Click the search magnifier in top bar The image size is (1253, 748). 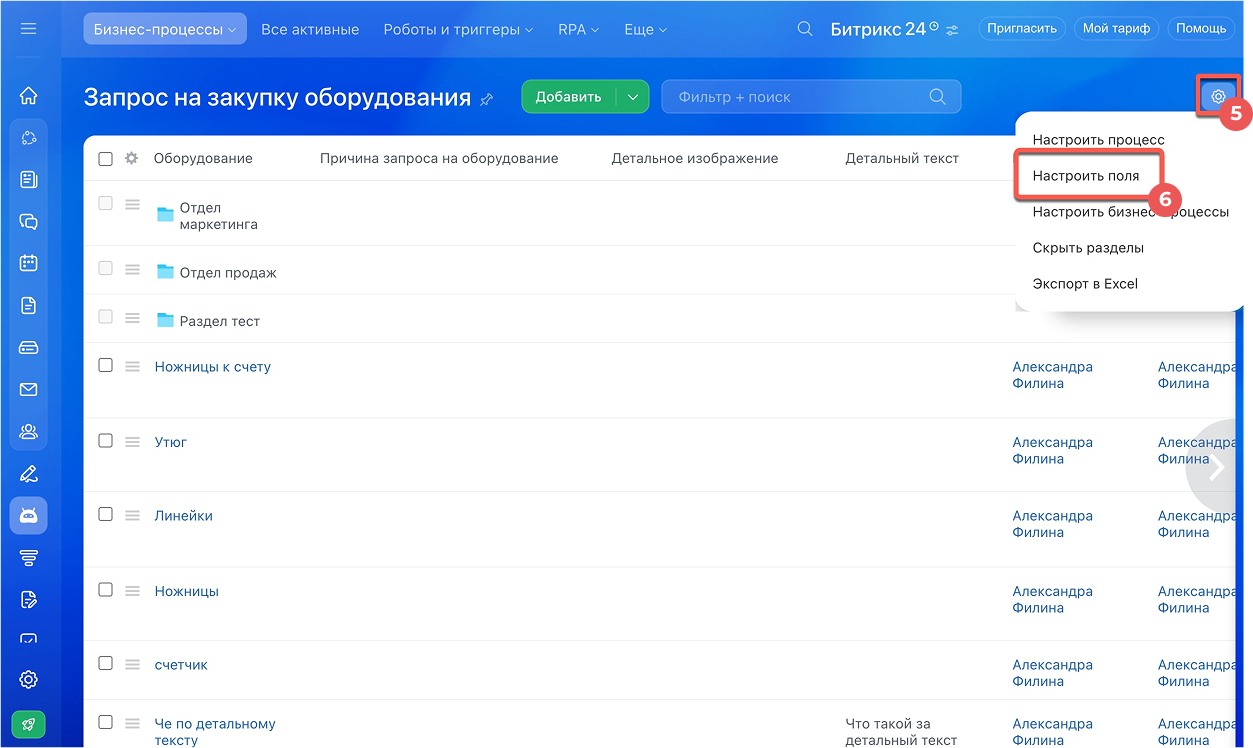[x=805, y=29]
